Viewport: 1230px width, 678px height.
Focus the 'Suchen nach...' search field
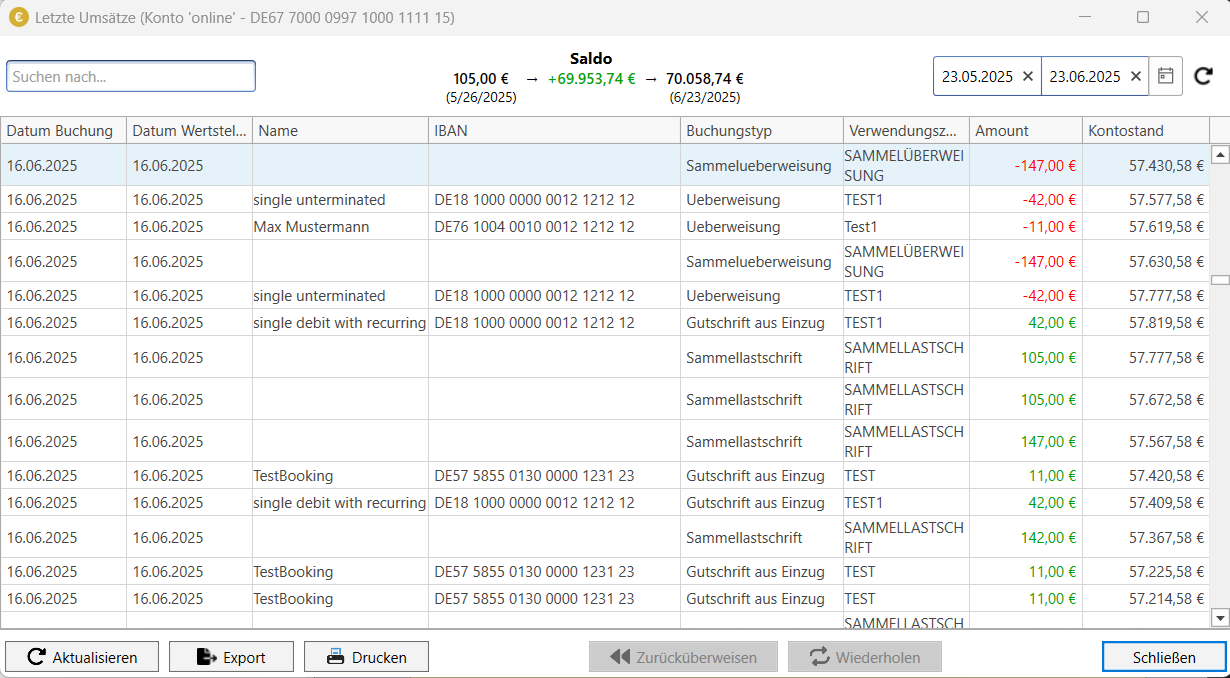131,76
